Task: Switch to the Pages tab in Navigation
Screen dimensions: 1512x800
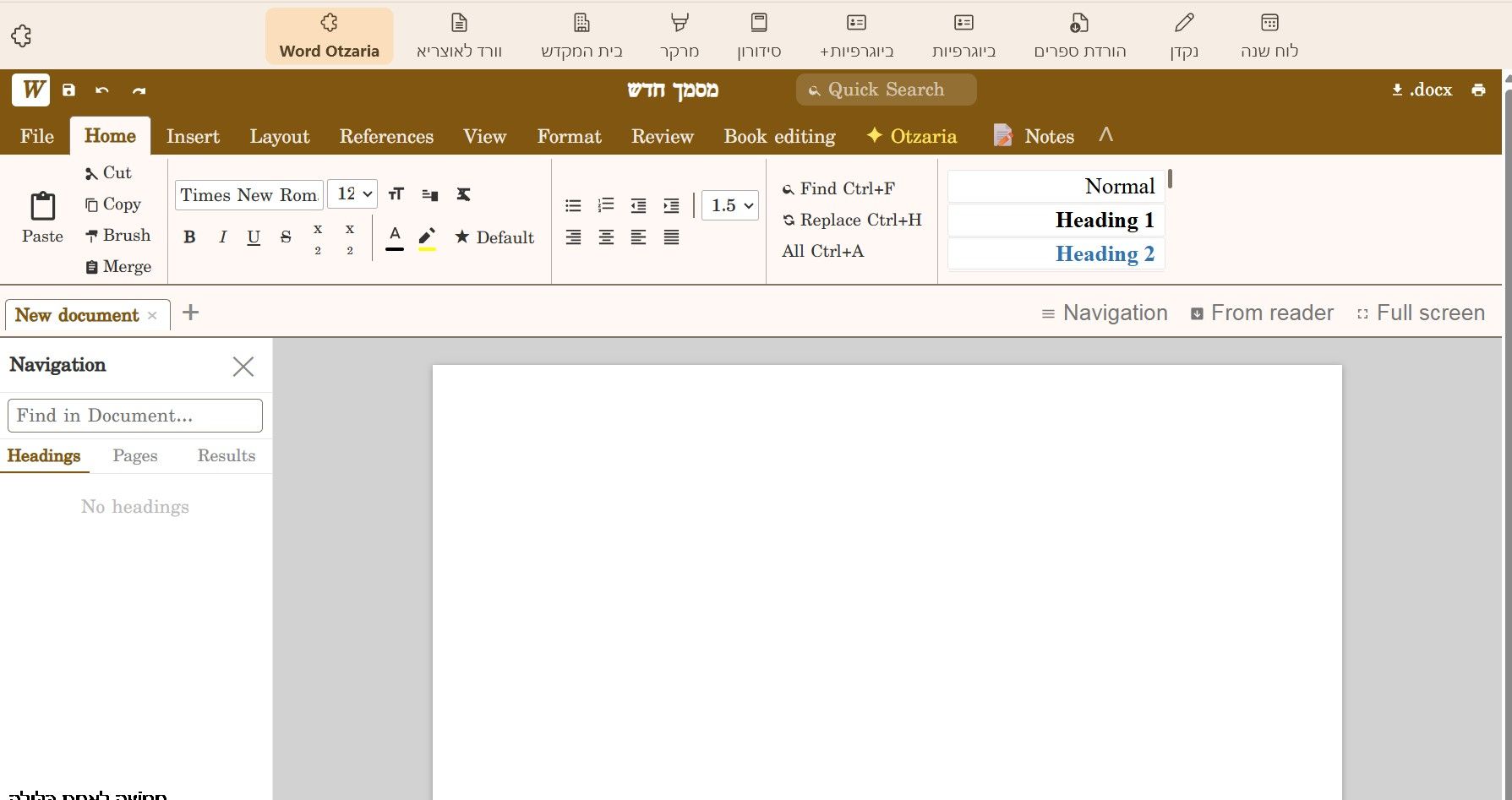Action: click(135, 456)
